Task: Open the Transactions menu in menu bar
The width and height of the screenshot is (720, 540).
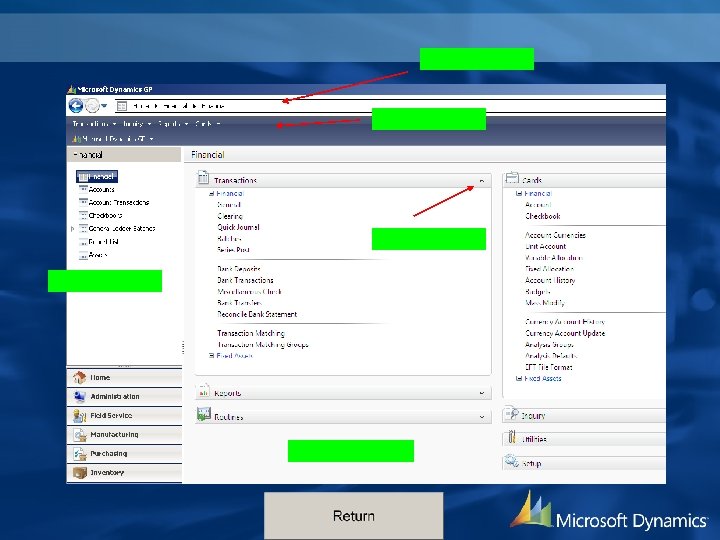Action: pyautogui.click(x=94, y=124)
